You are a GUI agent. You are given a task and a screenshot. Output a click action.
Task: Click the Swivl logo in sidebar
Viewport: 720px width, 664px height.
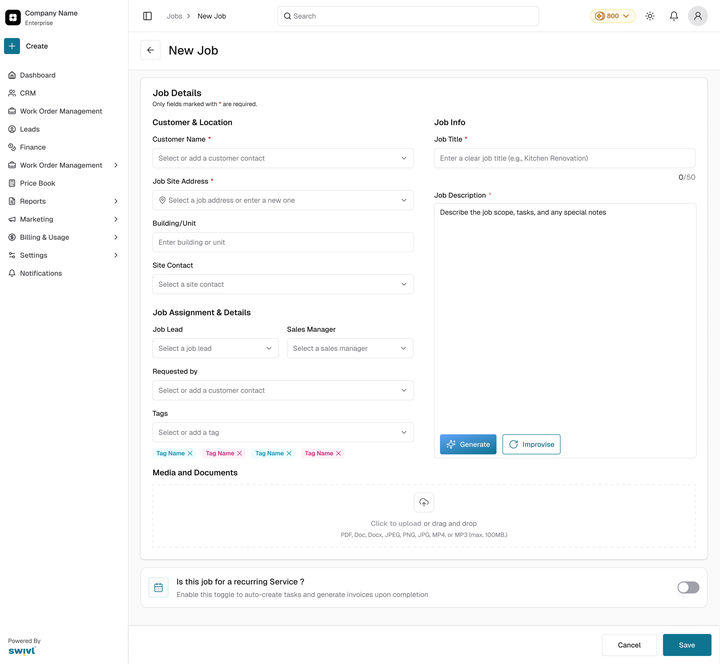coord(22,651)
